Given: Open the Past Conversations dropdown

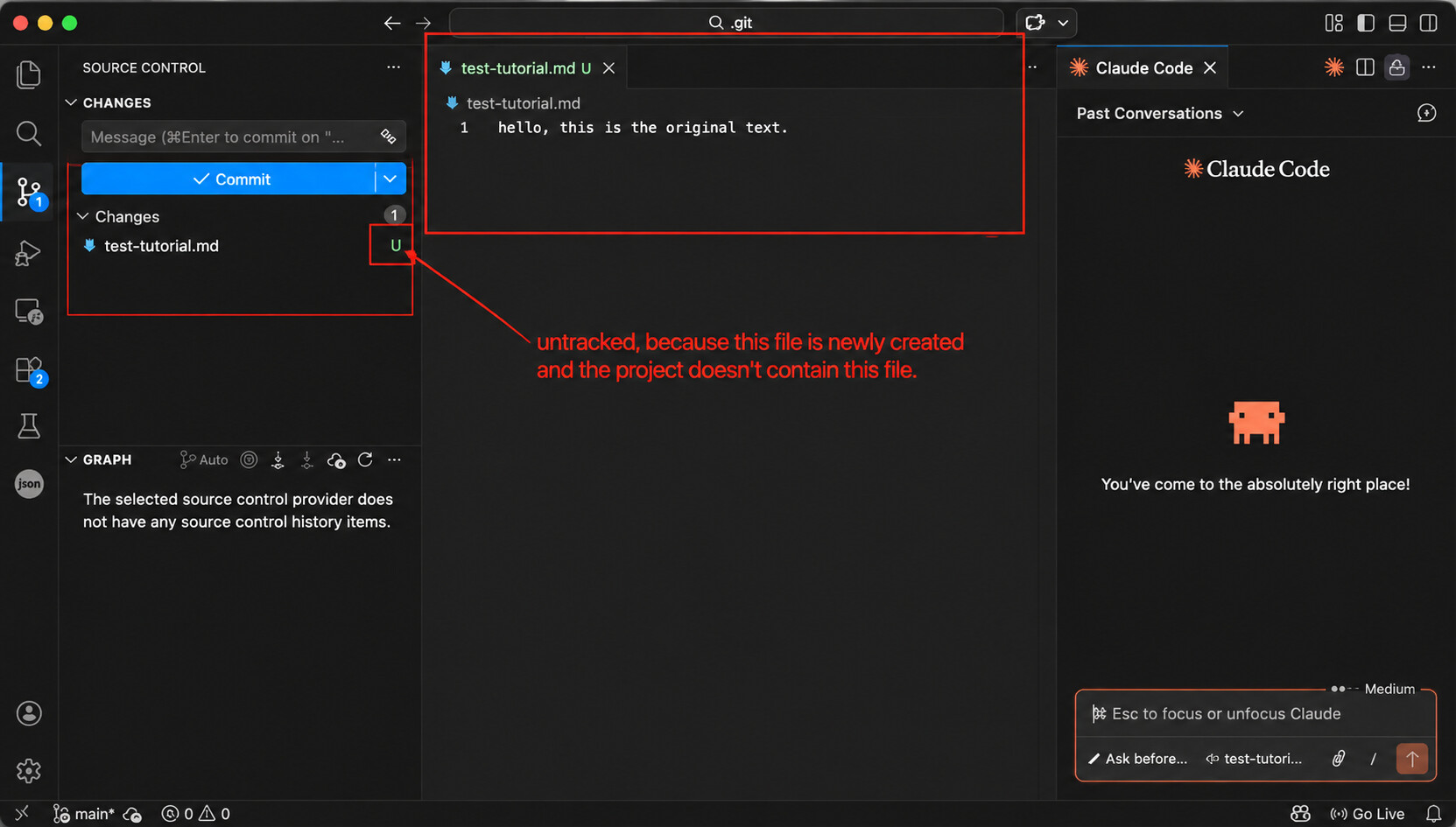Looking at the screenshot, I should (1160, 113).
